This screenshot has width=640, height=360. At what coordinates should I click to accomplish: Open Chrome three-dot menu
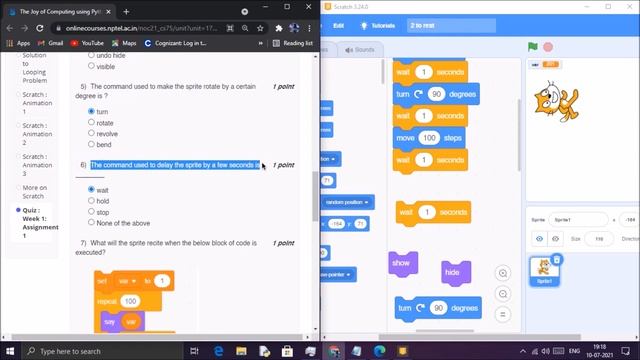point(309,28)
